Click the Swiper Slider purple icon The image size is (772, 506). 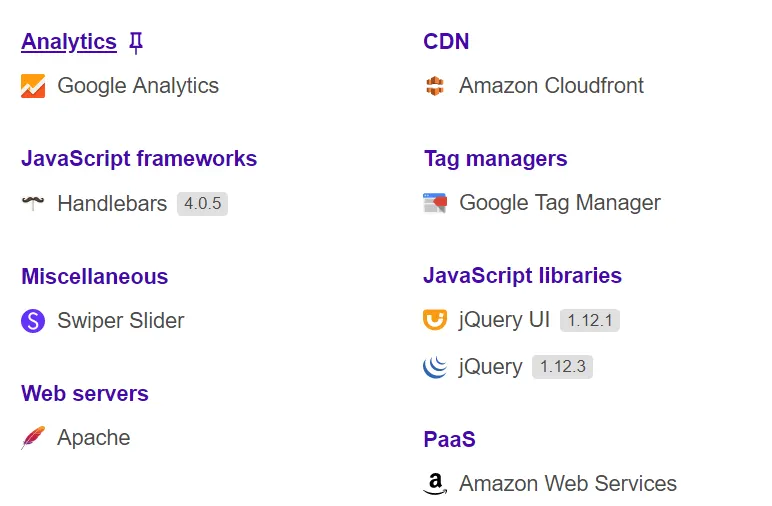click(33, 321)
